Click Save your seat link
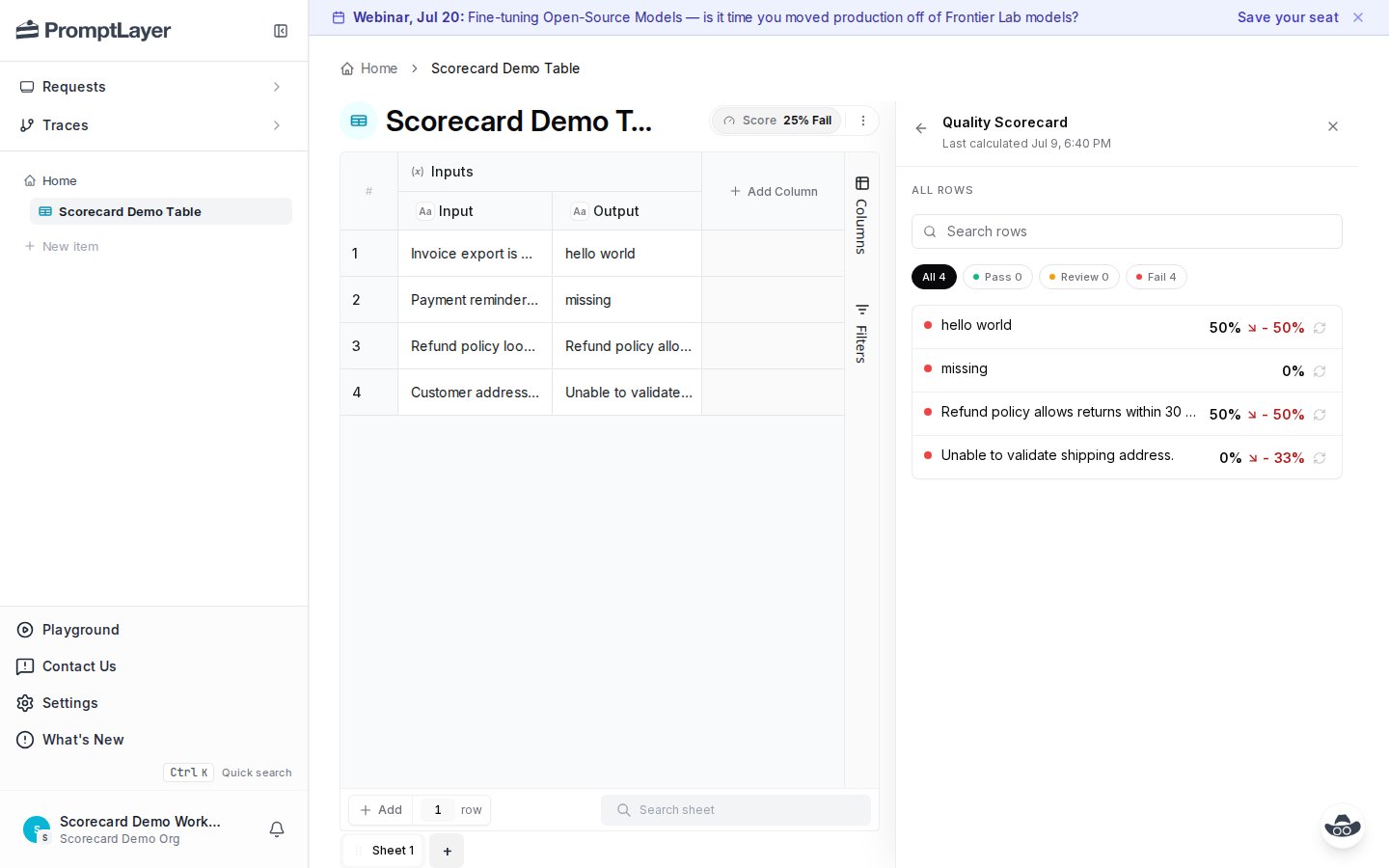1389x868 pixels. click(1288, 17)
